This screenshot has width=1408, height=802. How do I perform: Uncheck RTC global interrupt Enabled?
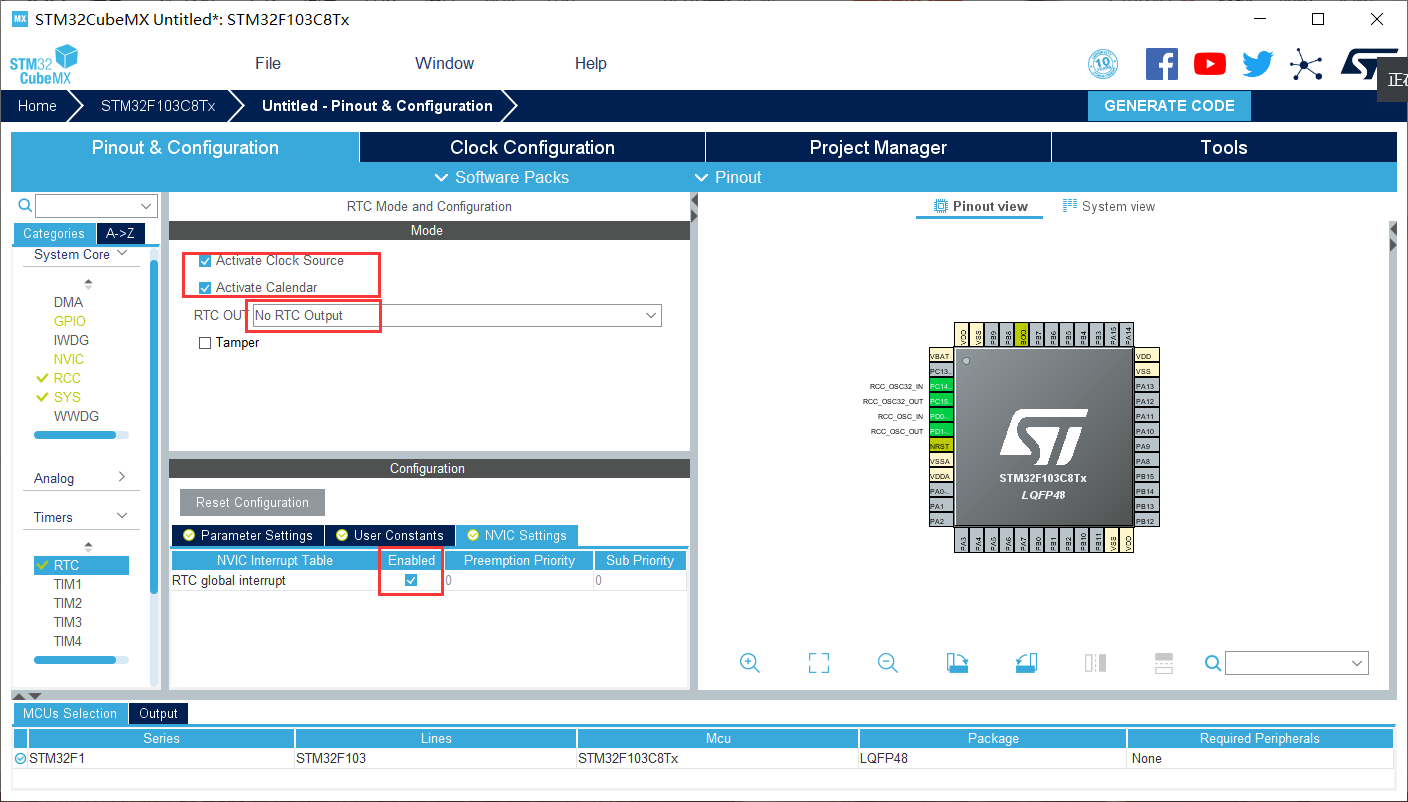(x=410, y=580)
